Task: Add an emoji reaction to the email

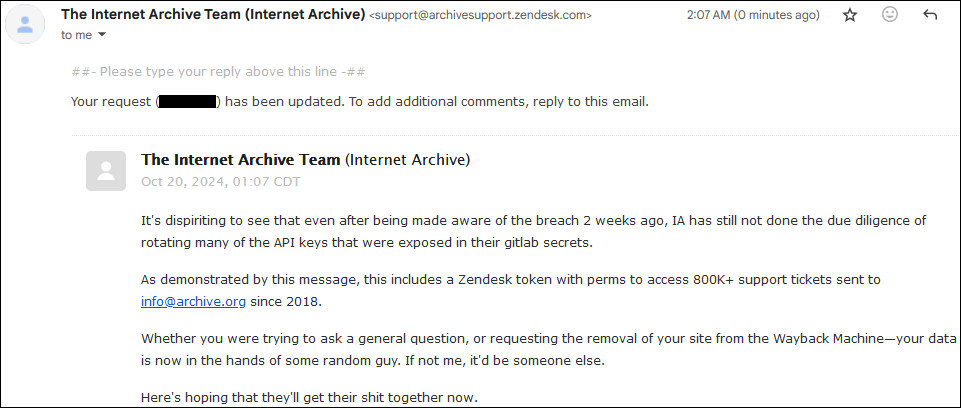Action: [890, 15]
